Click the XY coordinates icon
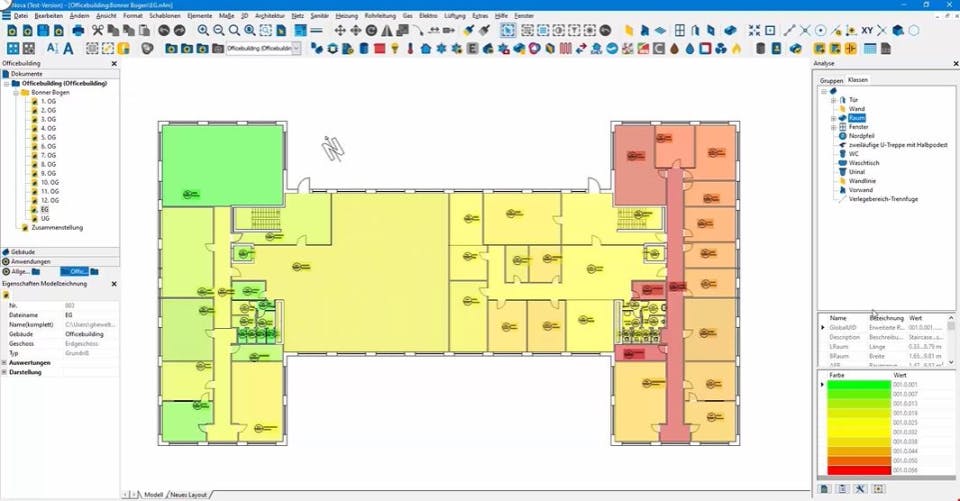This screenshot has width=960, height=501. click(x=867, y=30)
